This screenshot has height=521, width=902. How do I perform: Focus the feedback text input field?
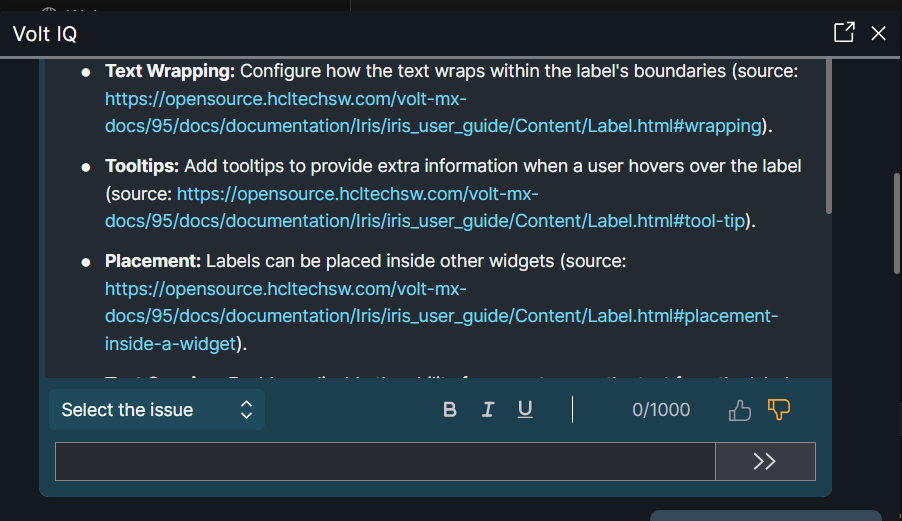tap(385, 461)
